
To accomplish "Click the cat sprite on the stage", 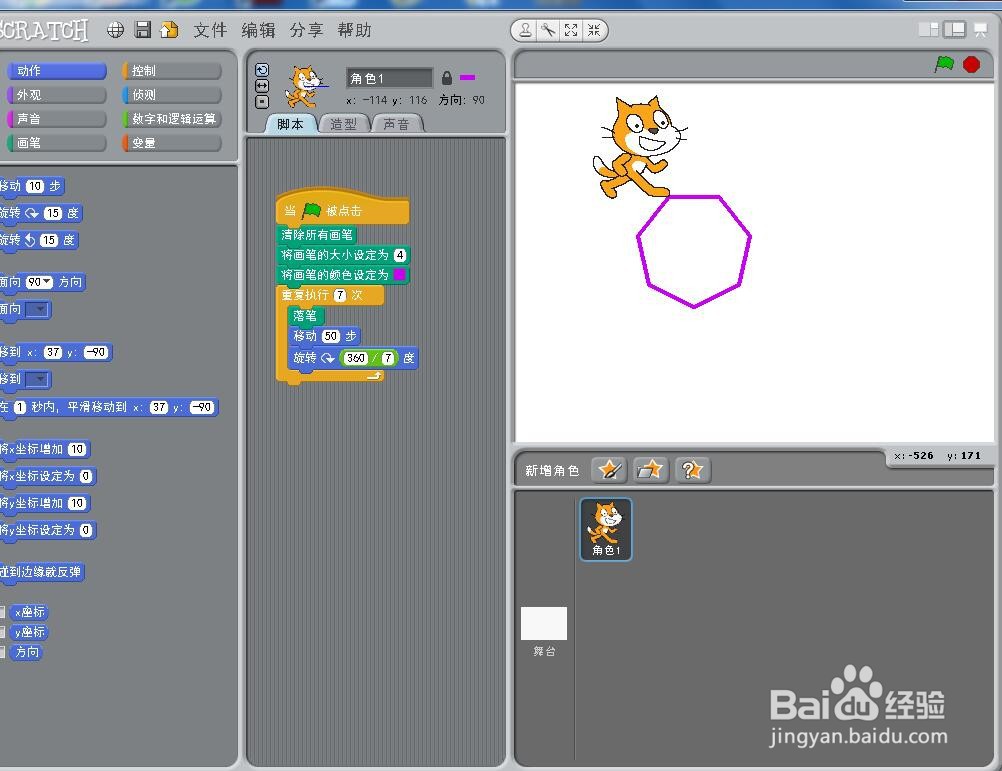I will click(x=639, y=147).
